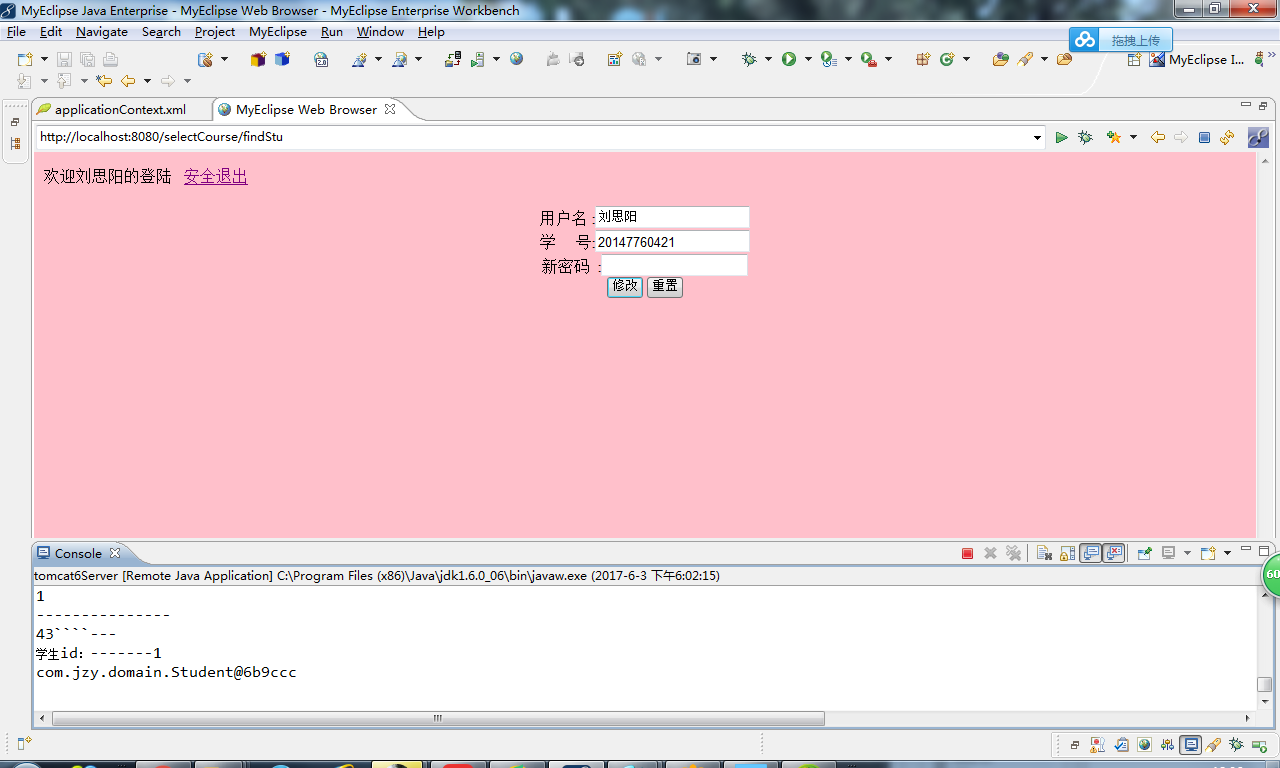Screen dimensions: 1280x768
Task: Run the application with the green Run icon
Action: point(789,58)
